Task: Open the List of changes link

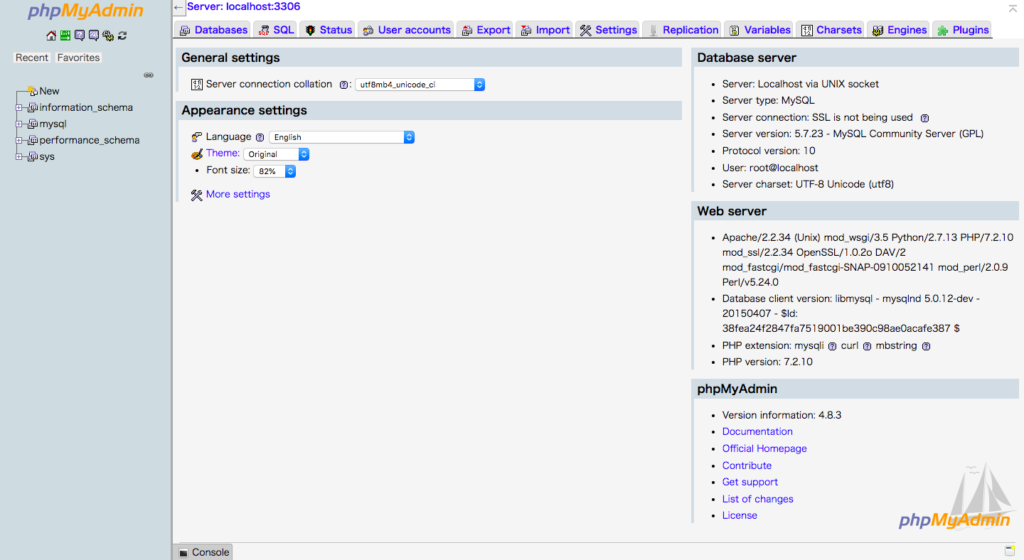Action: tap(758, 499)
